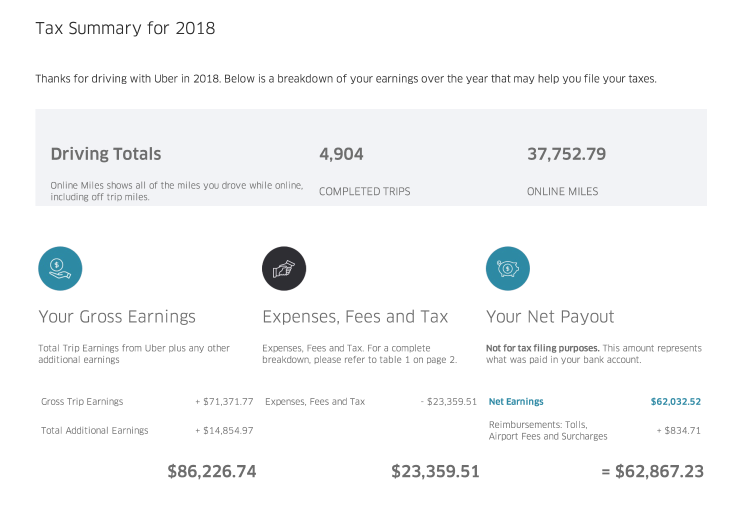Click the Gross Trip Earnings row label
Screen dimensions: 743x523
(82, 402)
